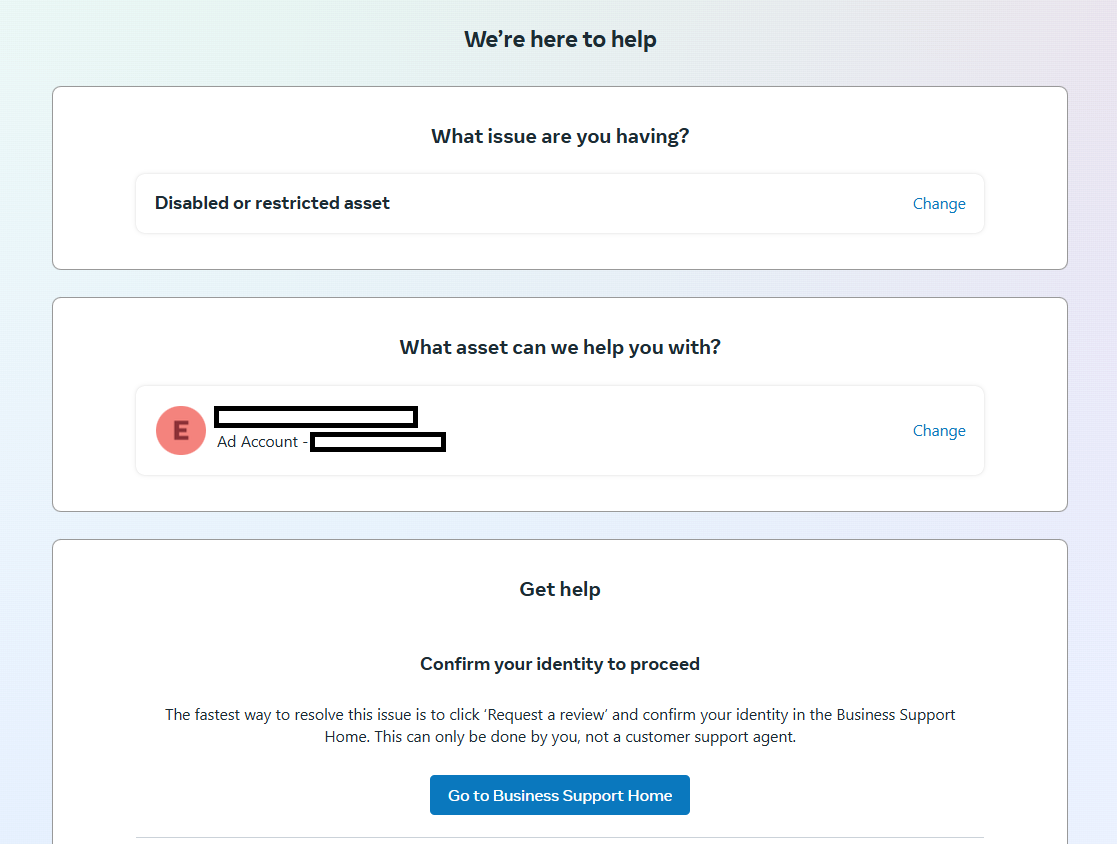
Task: Click the red E avatar icon
Action: tap(181, 430)
